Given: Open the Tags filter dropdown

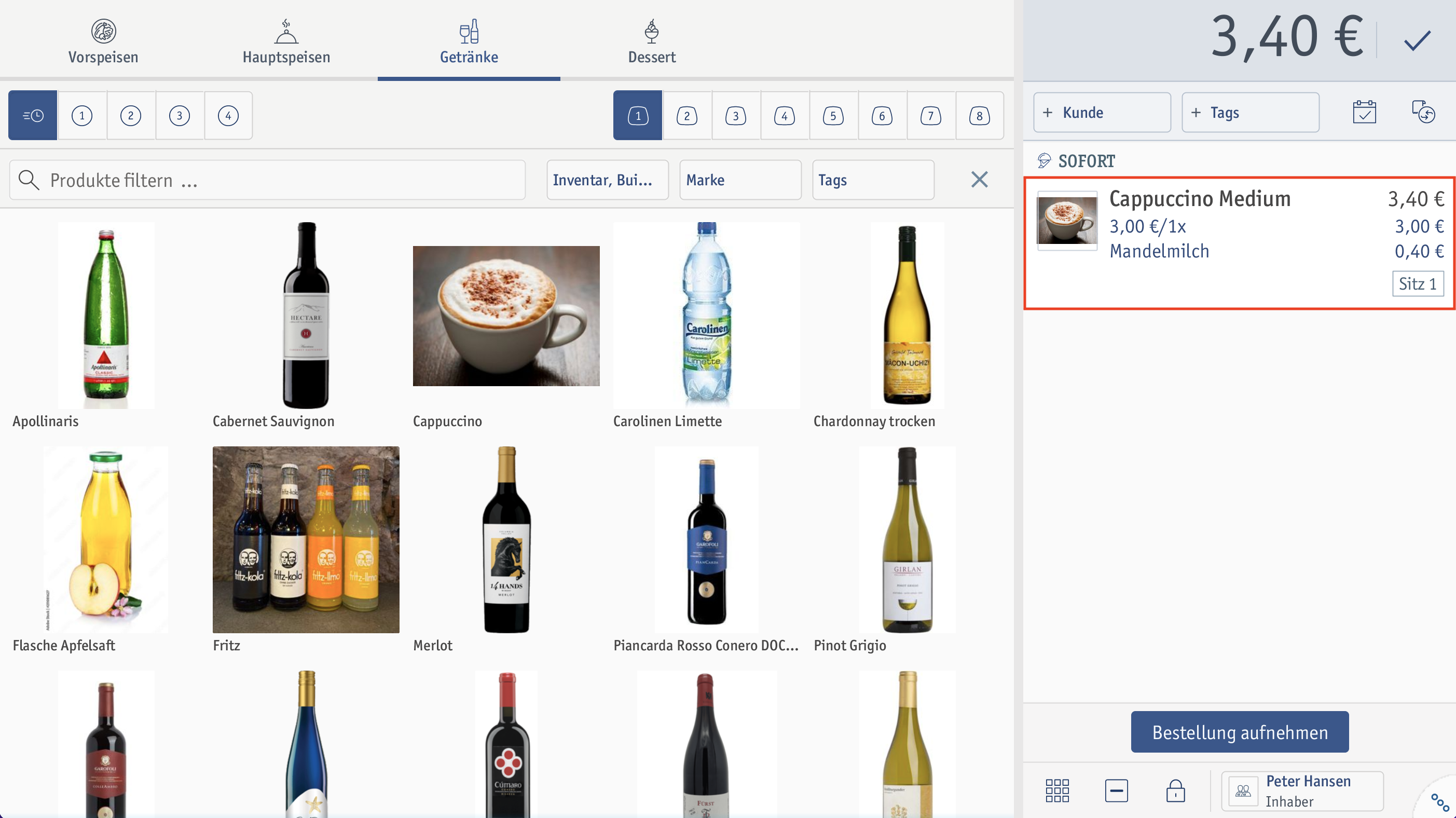Looking at the screenshot, I should (x=873, y=180).
